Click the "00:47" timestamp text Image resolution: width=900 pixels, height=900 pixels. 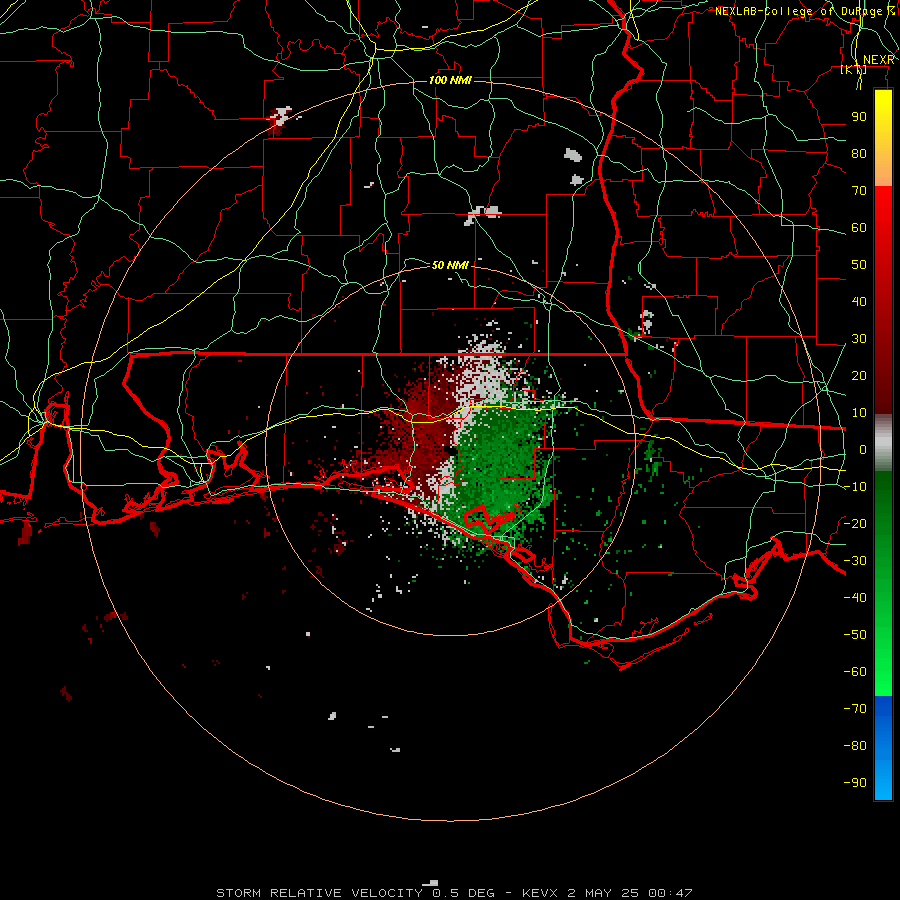pos(670,893)
